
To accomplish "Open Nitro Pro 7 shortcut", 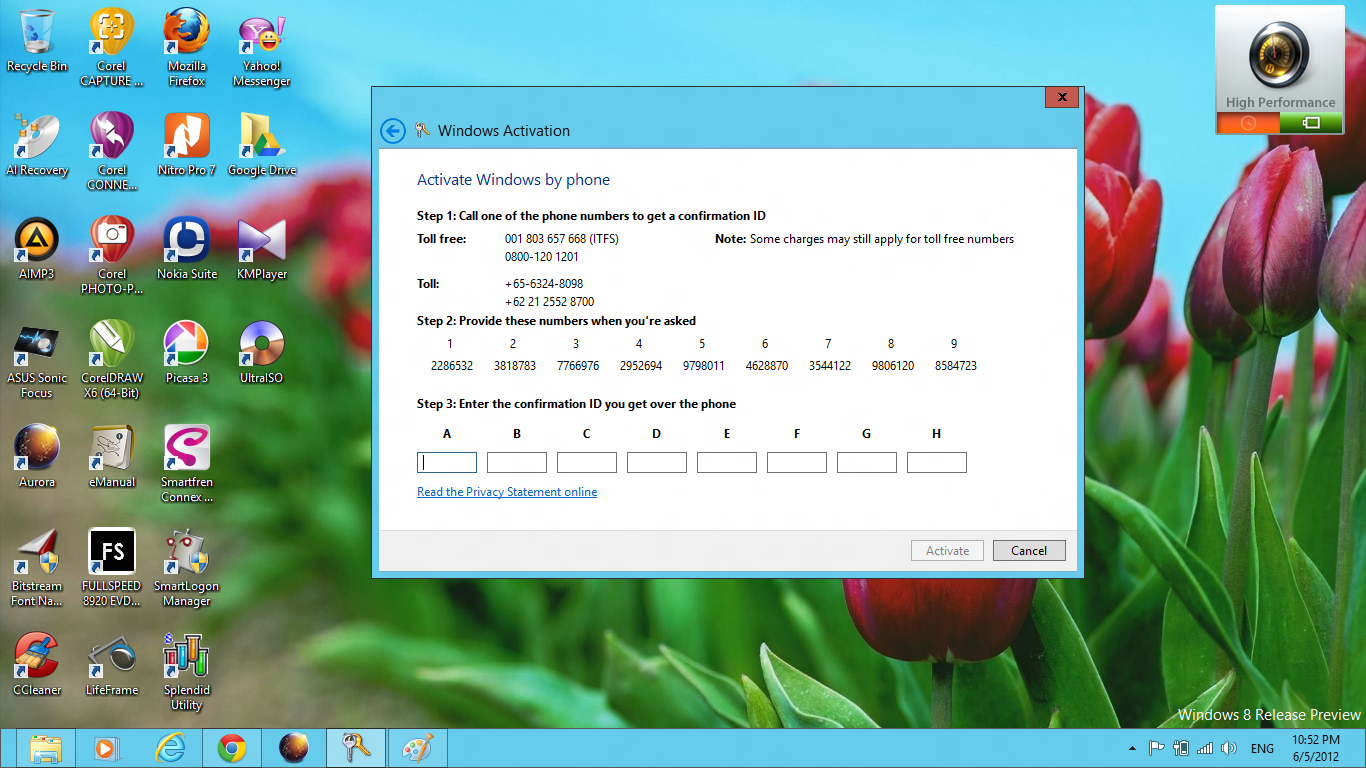I will pos(187,145).
